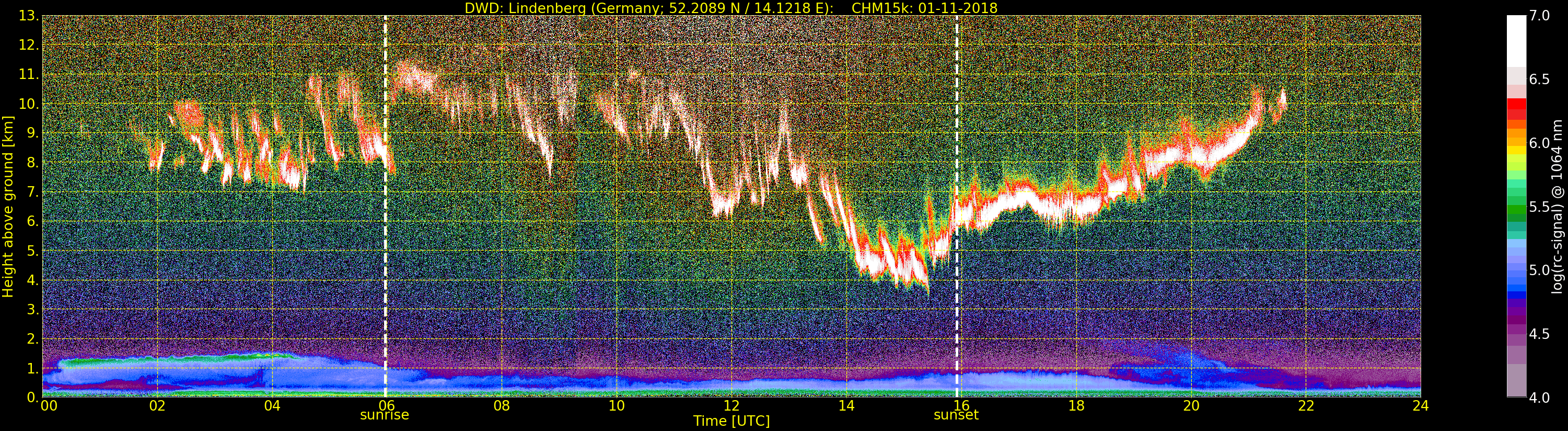This screenshot has width=1568, height=431.
Task: Click the time tick label '12'
Action: 731,405
